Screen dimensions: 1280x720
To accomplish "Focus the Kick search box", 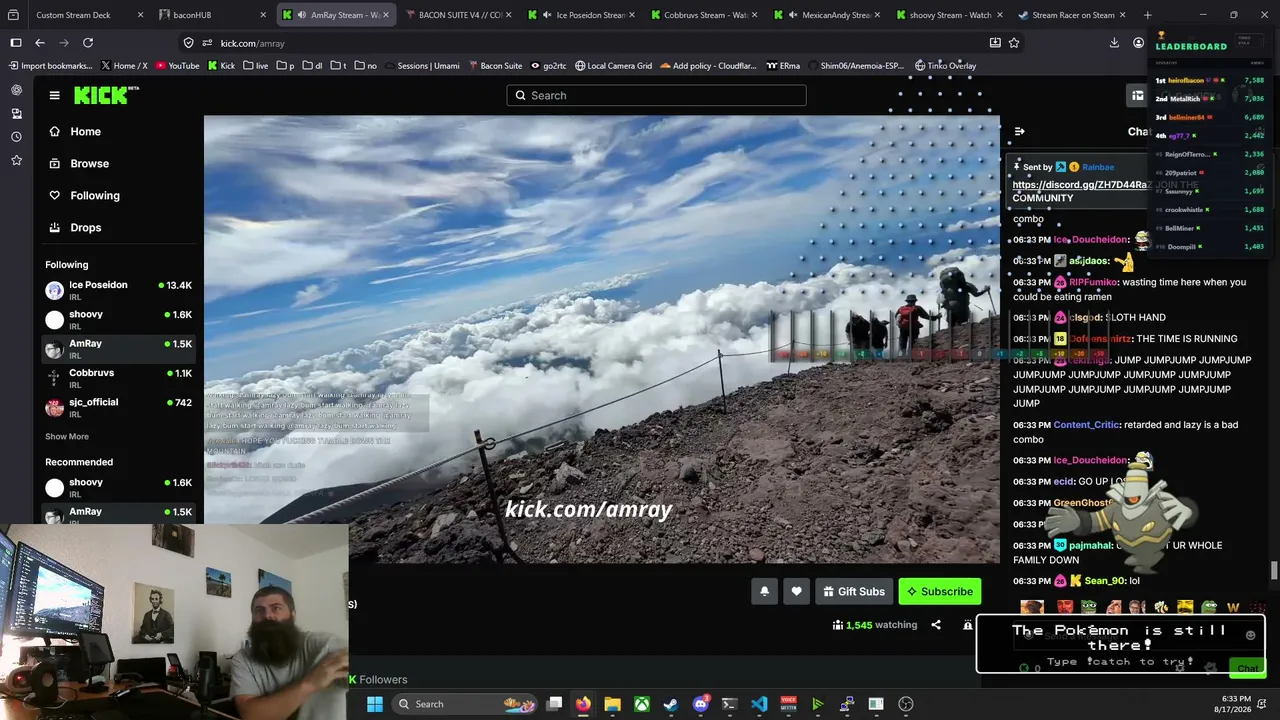I will click(656, 95).
